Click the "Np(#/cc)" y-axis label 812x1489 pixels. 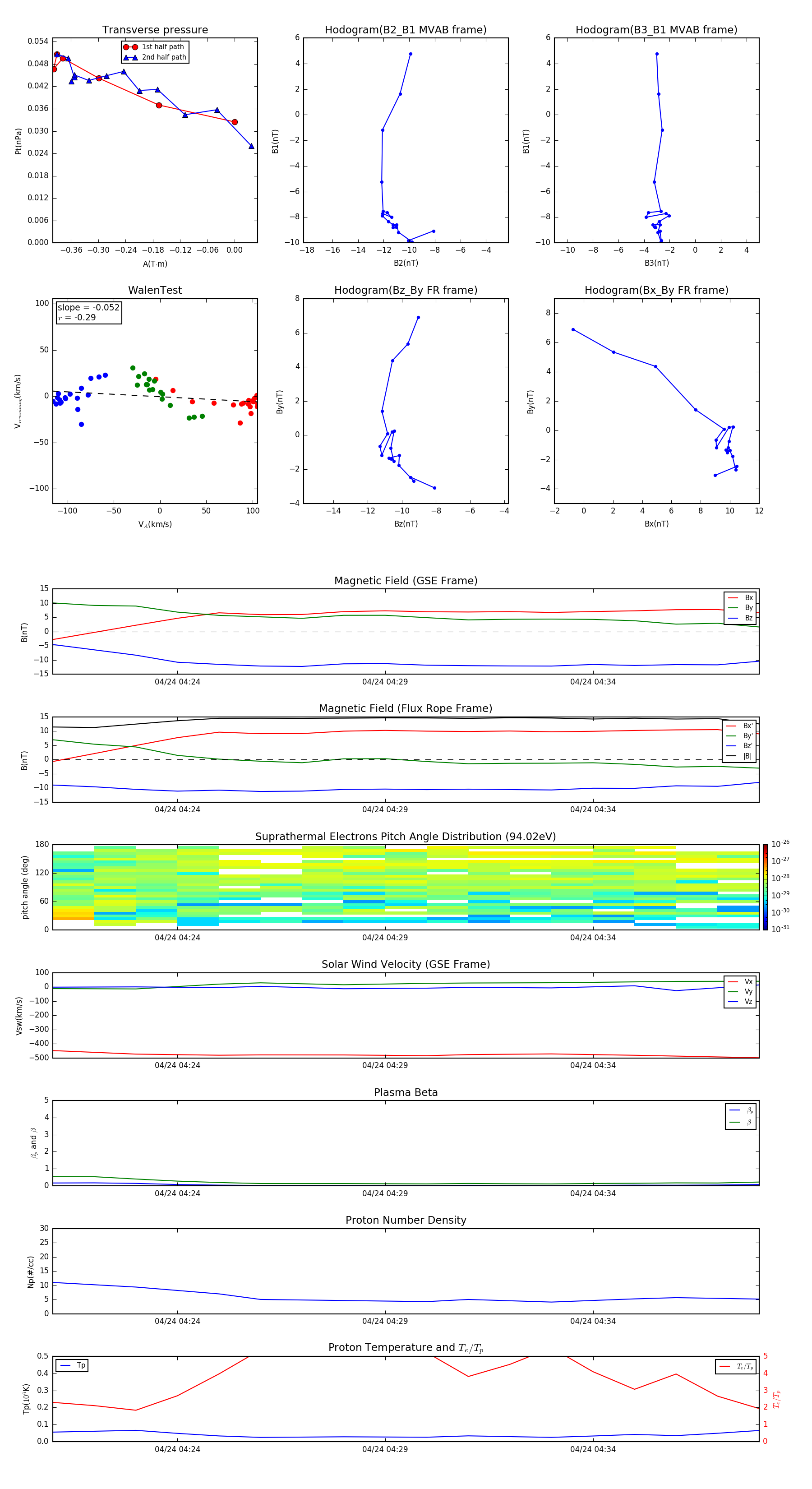point(31,1272)
